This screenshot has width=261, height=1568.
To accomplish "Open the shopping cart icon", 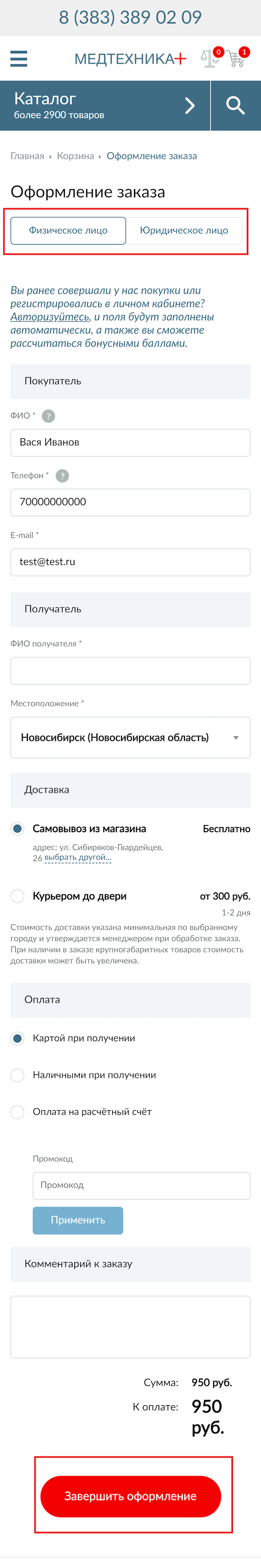I will coord(237,58).
